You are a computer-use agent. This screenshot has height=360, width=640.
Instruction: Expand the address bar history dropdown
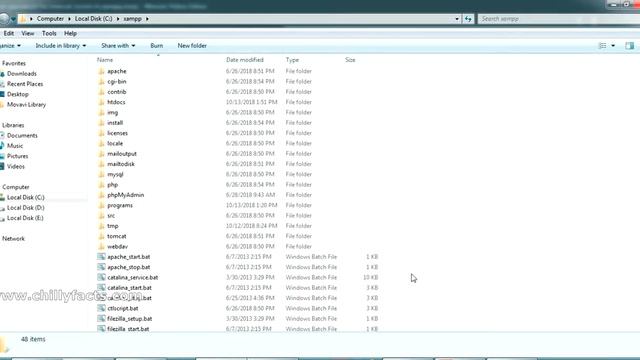(x=457, y=19)
